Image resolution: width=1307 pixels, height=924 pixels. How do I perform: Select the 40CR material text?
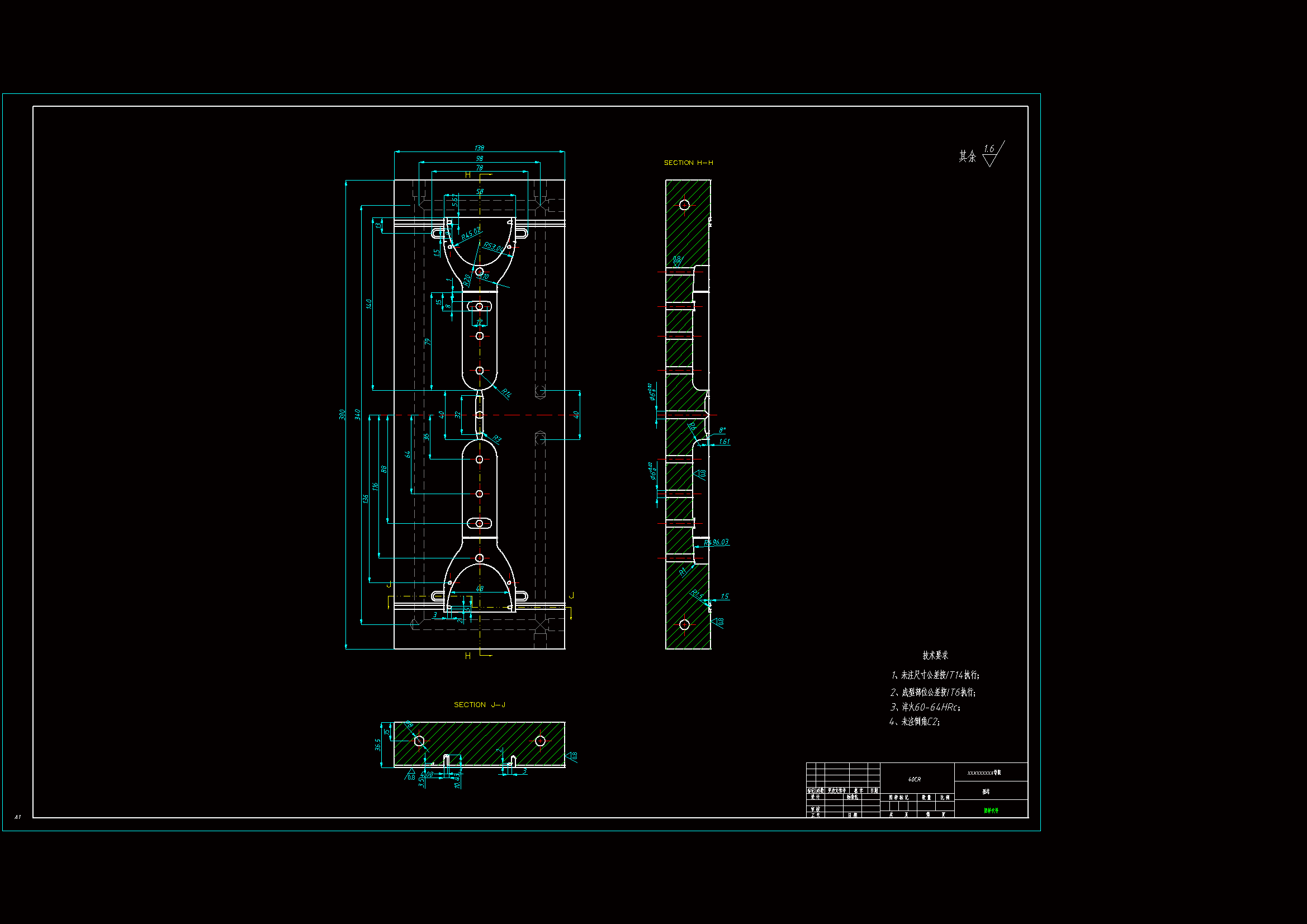click(914, 779)
